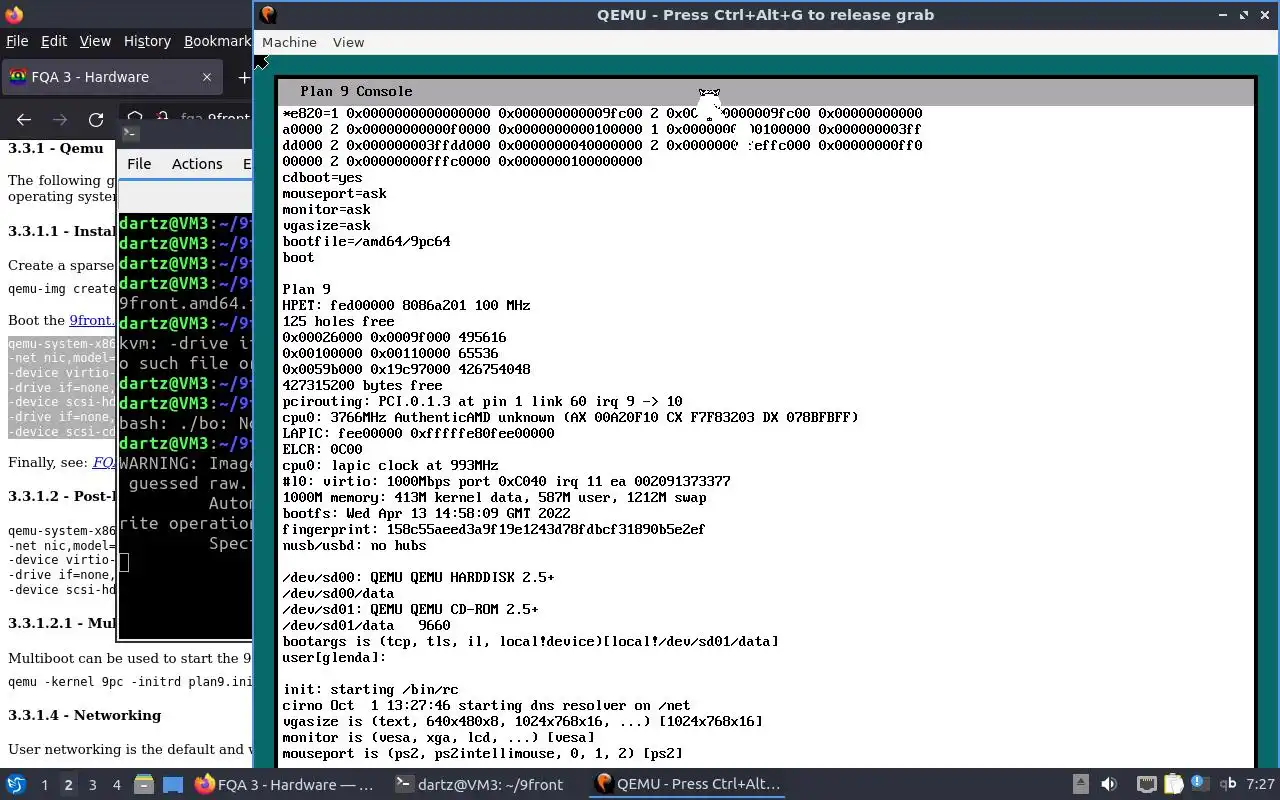Close the FQA 3 - Hardware tab

pyautogui.click(x=206, y=77)
